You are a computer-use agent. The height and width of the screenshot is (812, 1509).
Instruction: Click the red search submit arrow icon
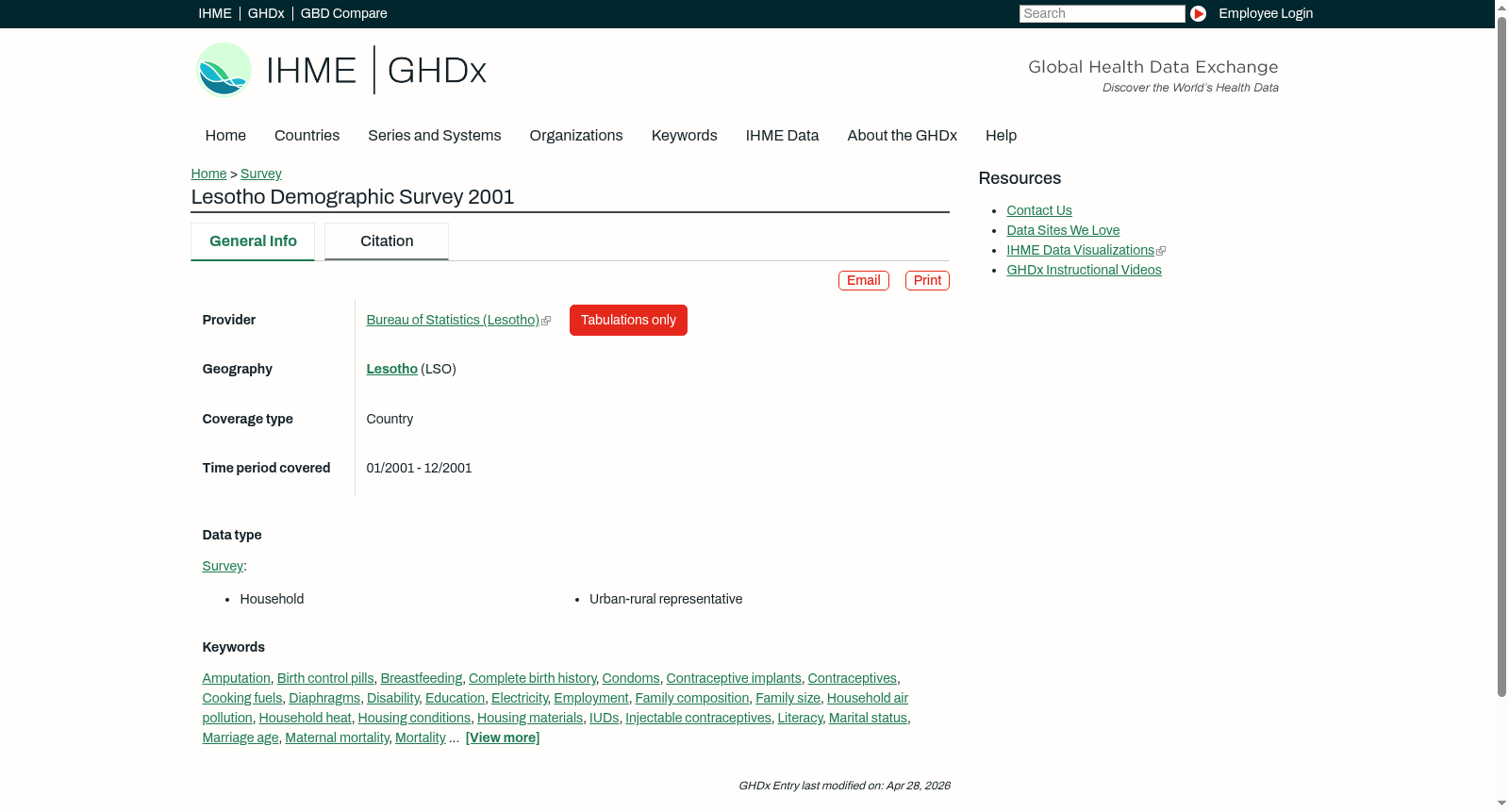click(1198, 13)
